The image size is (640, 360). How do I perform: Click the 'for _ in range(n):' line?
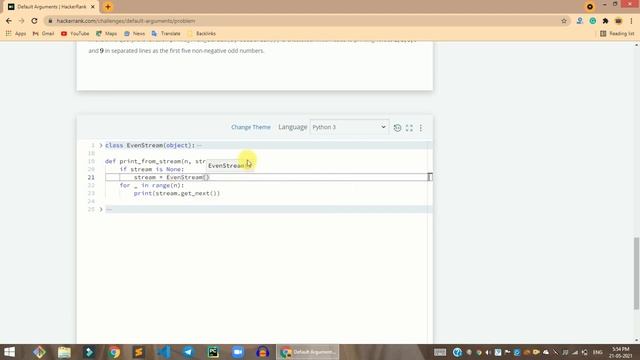pos(152,185)
